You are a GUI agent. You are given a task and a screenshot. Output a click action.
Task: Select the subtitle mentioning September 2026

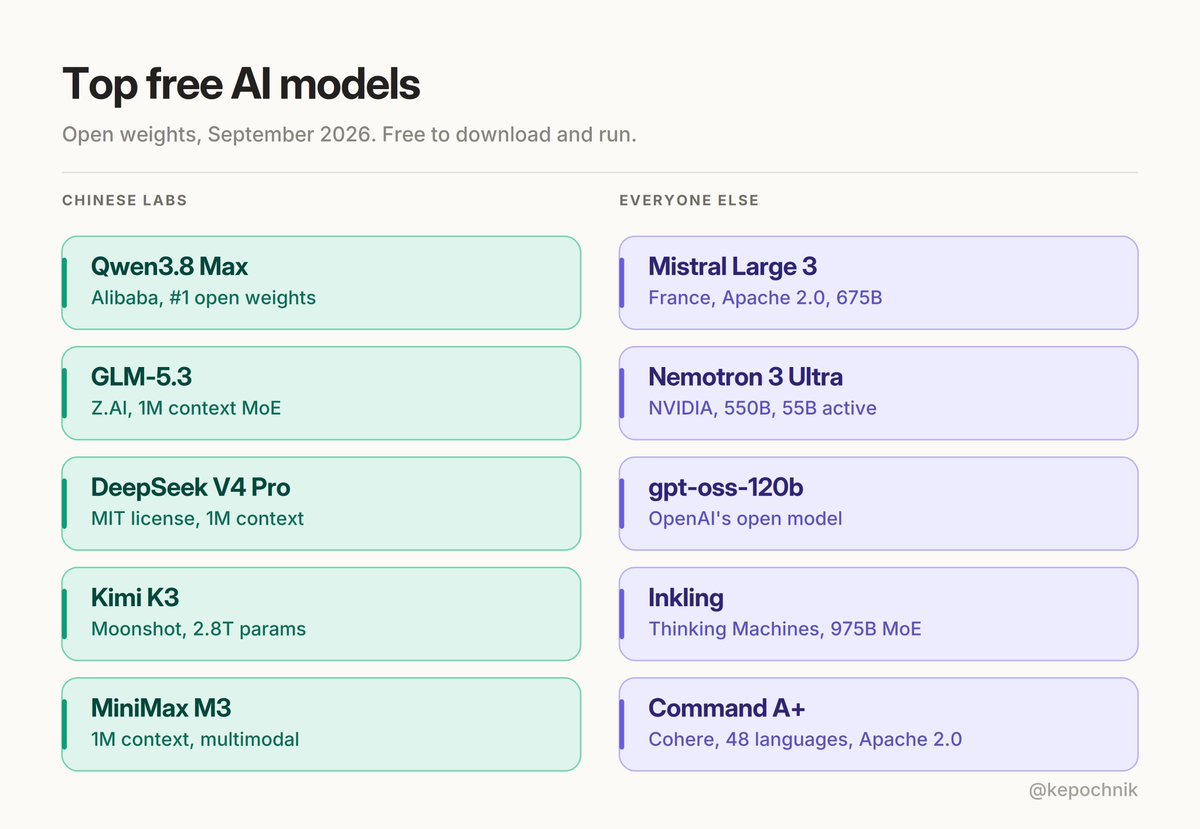click(349, 134)
